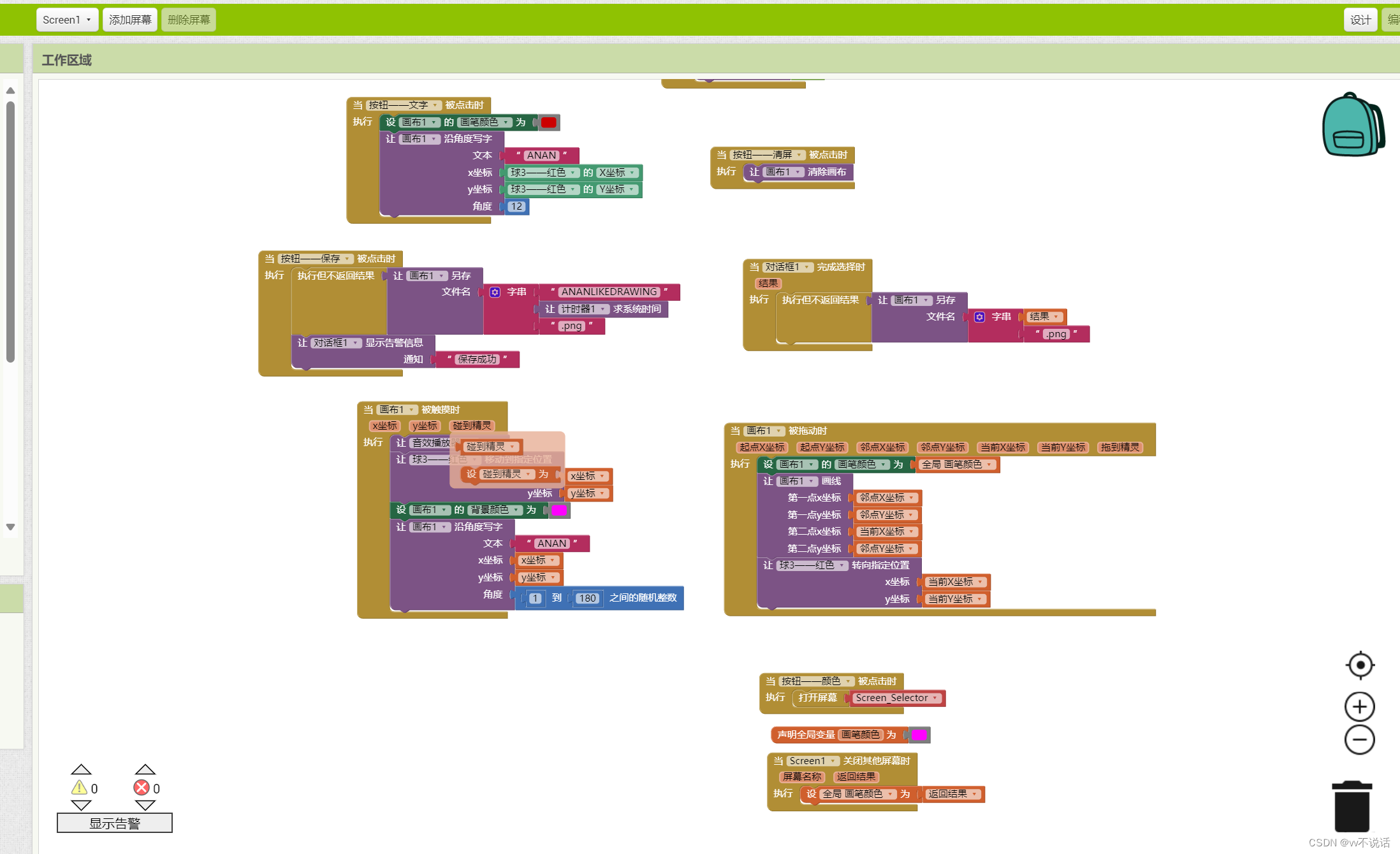Click the red error X icon
This screenshot has height=854, width=1400.
tap(142, 788)
